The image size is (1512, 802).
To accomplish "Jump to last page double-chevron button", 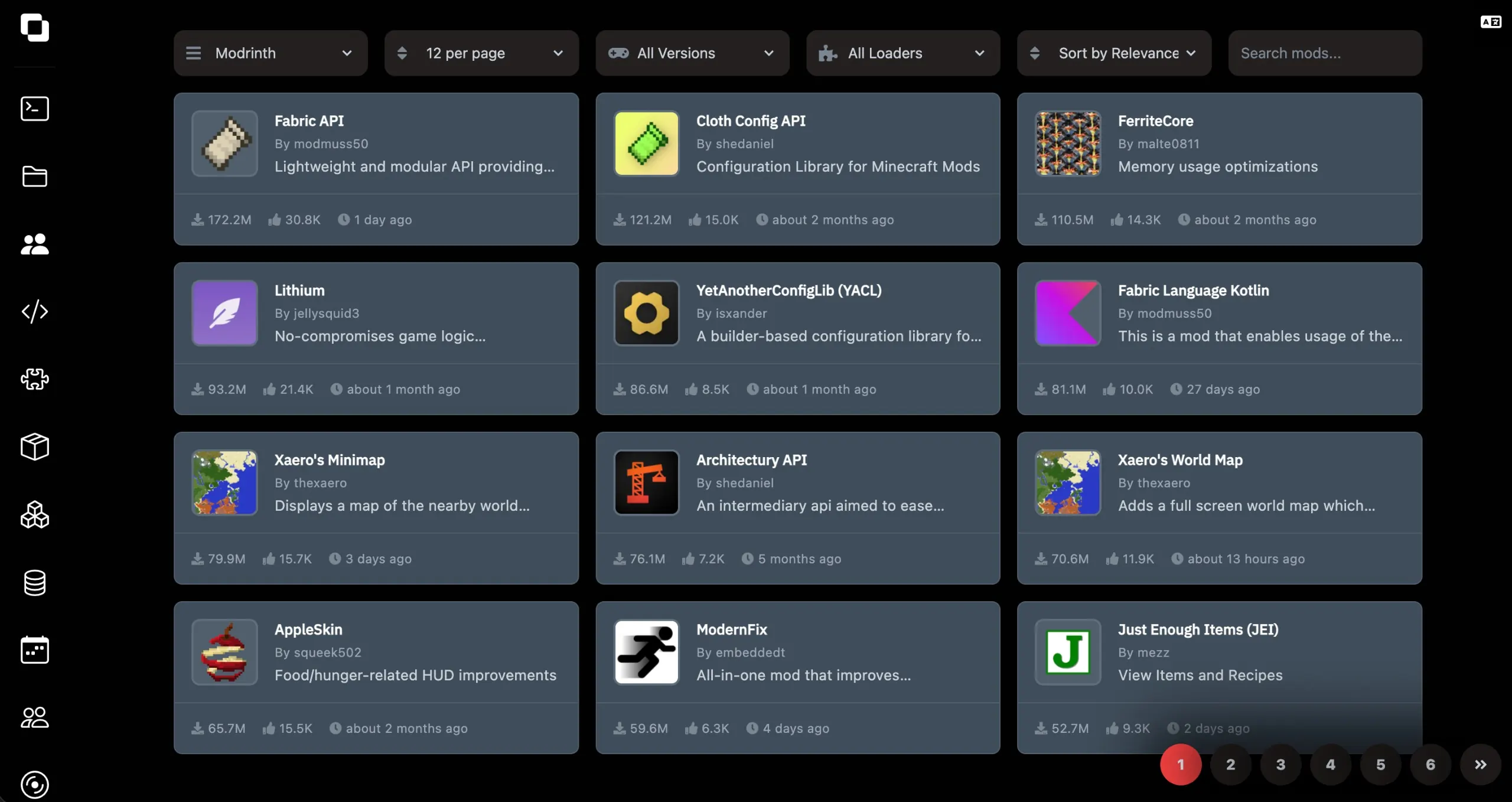I will (1480, 764).
